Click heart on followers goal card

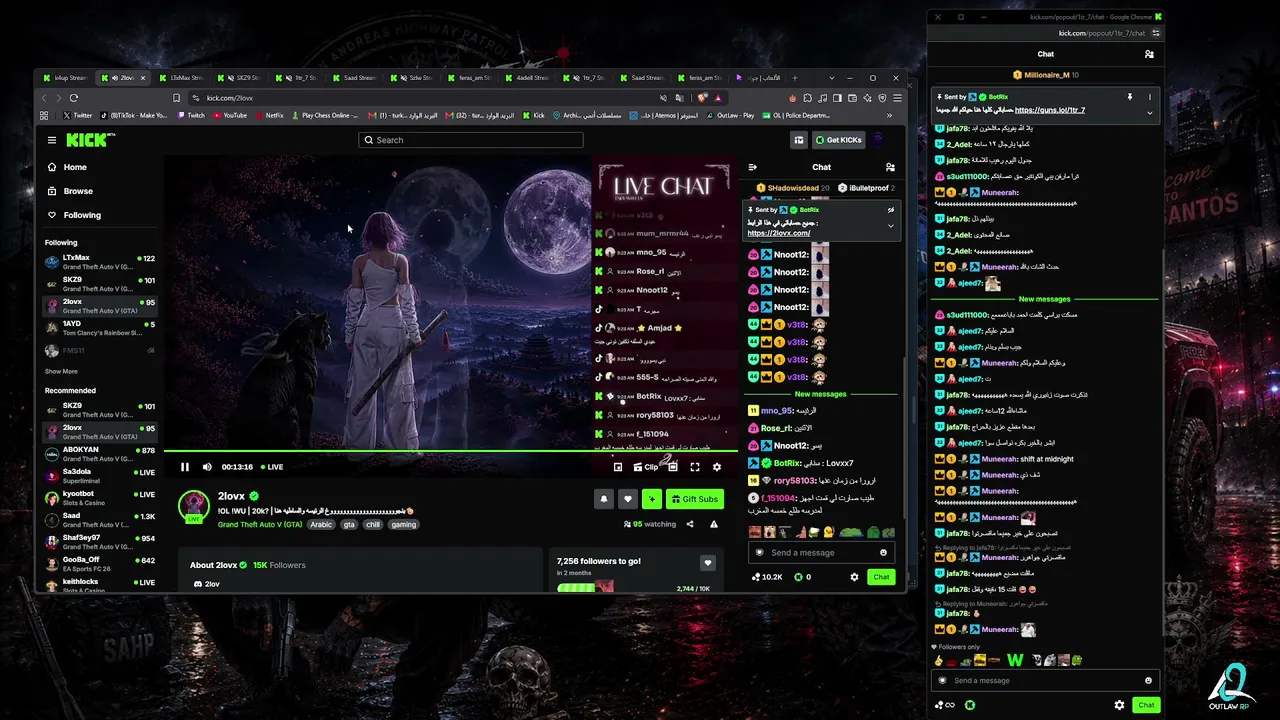coord(707,562)
